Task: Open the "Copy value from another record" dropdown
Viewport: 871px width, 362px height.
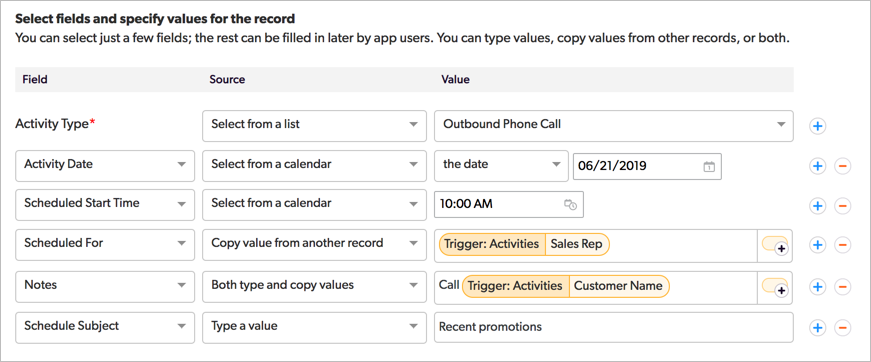Action: [x=314, y=245]
